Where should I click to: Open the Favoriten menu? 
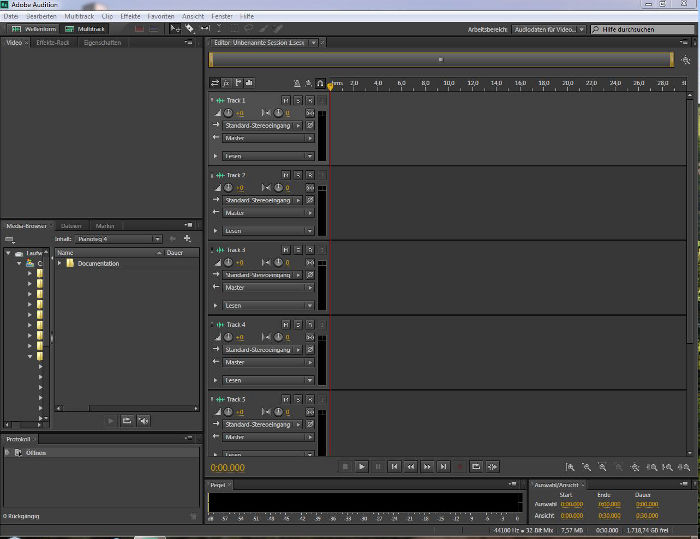[x=161, y=17]
